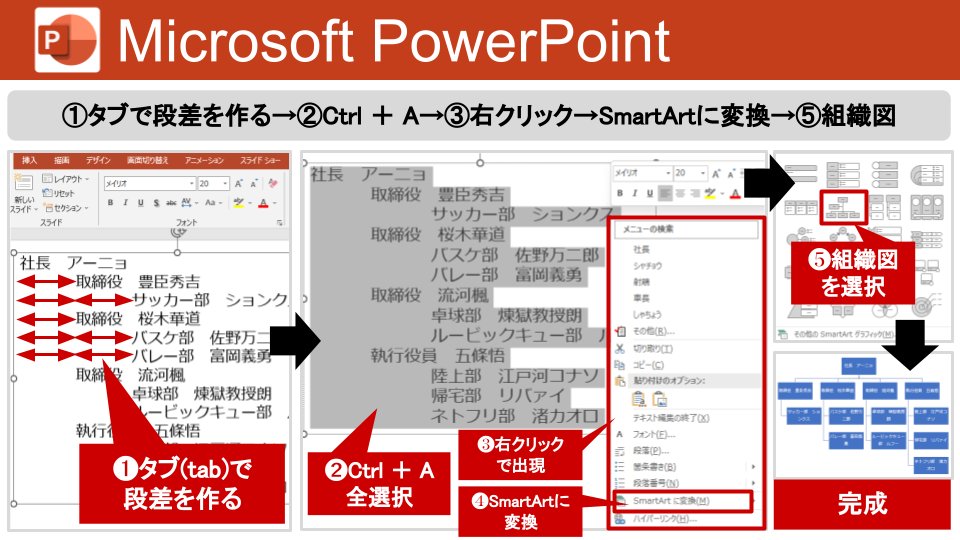
Task: Decrease font size in the ribbon
Action: 253,183
